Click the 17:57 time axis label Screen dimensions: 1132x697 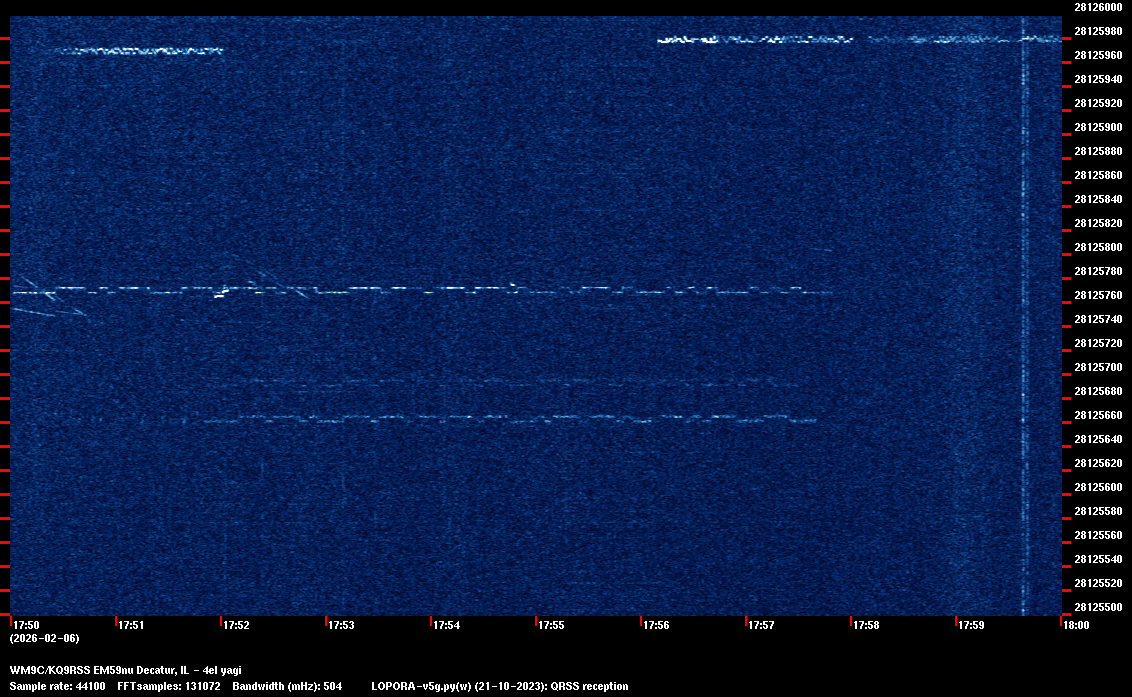[x=762, y=625]
